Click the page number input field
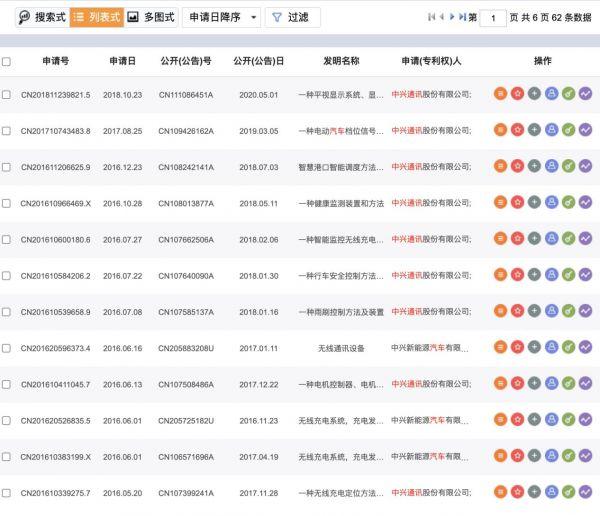The image size is (600, 516). coord(493,18)
